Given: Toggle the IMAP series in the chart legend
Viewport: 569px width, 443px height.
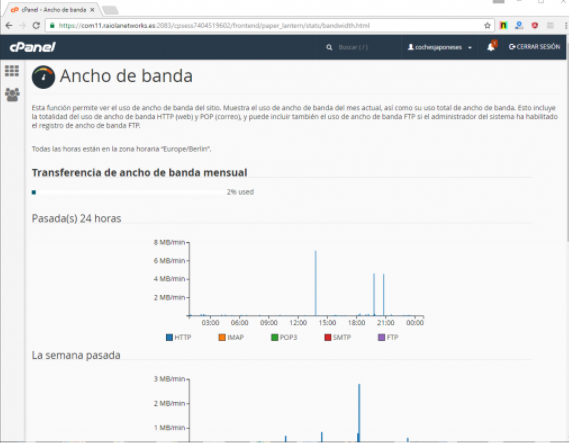Looking at the screenshot, I should (x=231, y=337).
